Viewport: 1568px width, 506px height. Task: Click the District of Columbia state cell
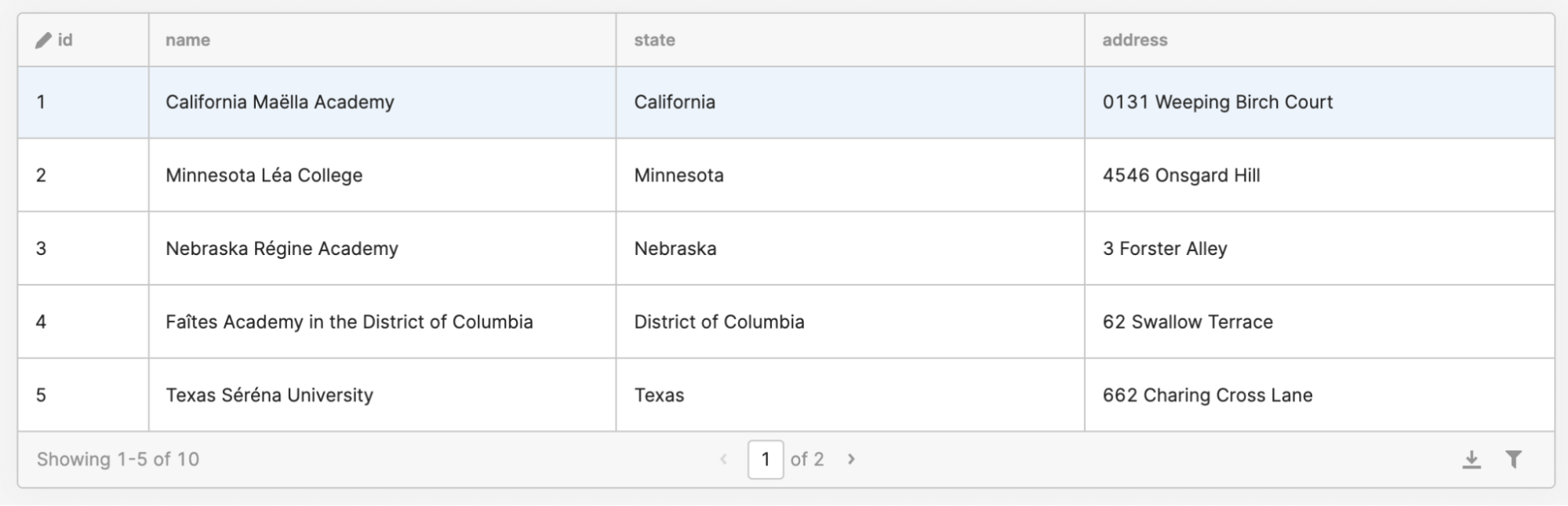coord(719,322)
